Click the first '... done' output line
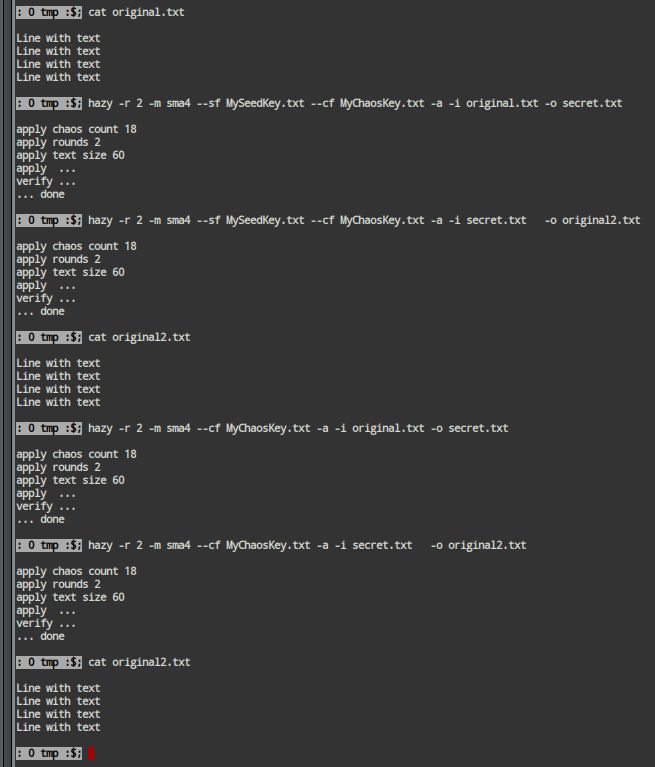The image size is (655, 767). tap(41, 194)
